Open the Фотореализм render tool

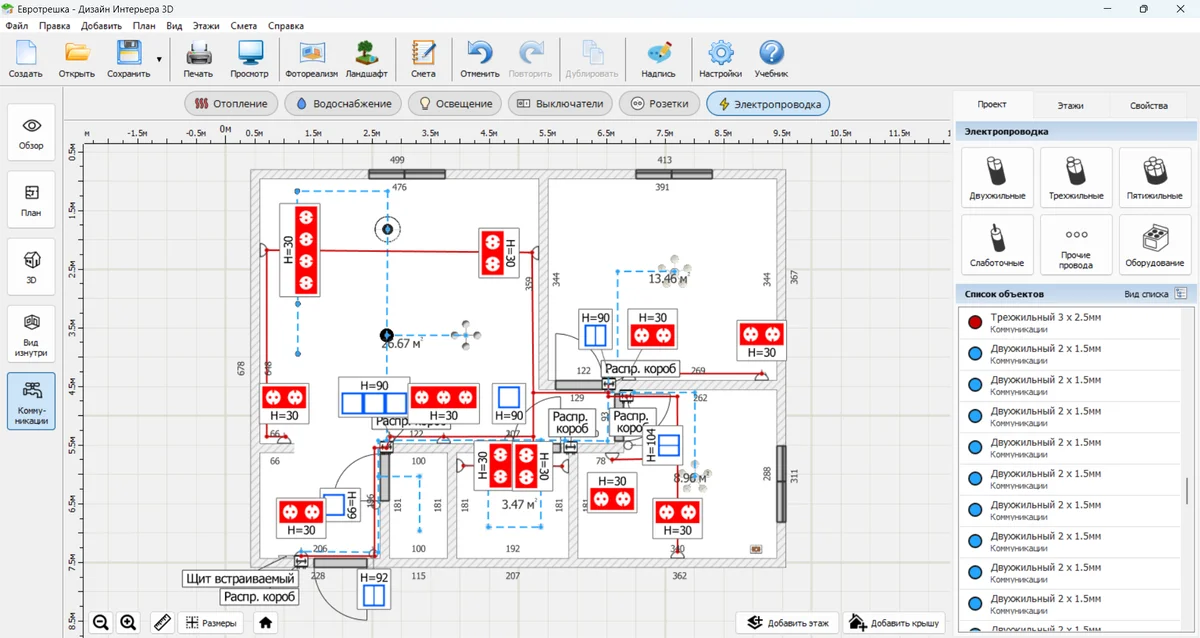311,59
